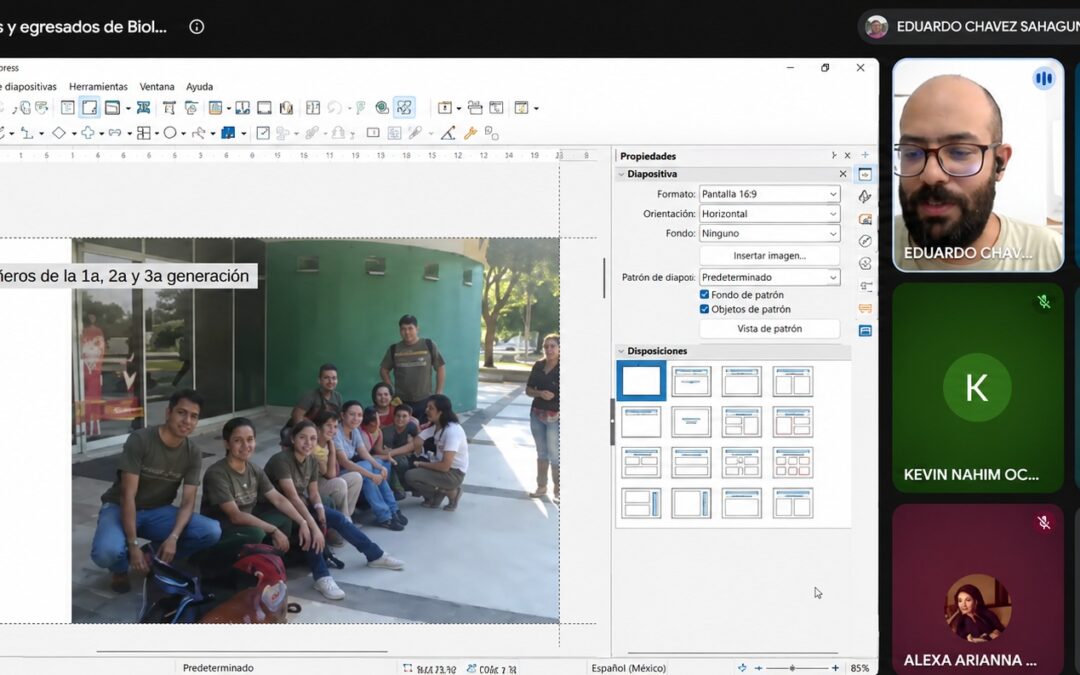
Task: Close the Diapositiva panel section
Action: click(842, 174)
